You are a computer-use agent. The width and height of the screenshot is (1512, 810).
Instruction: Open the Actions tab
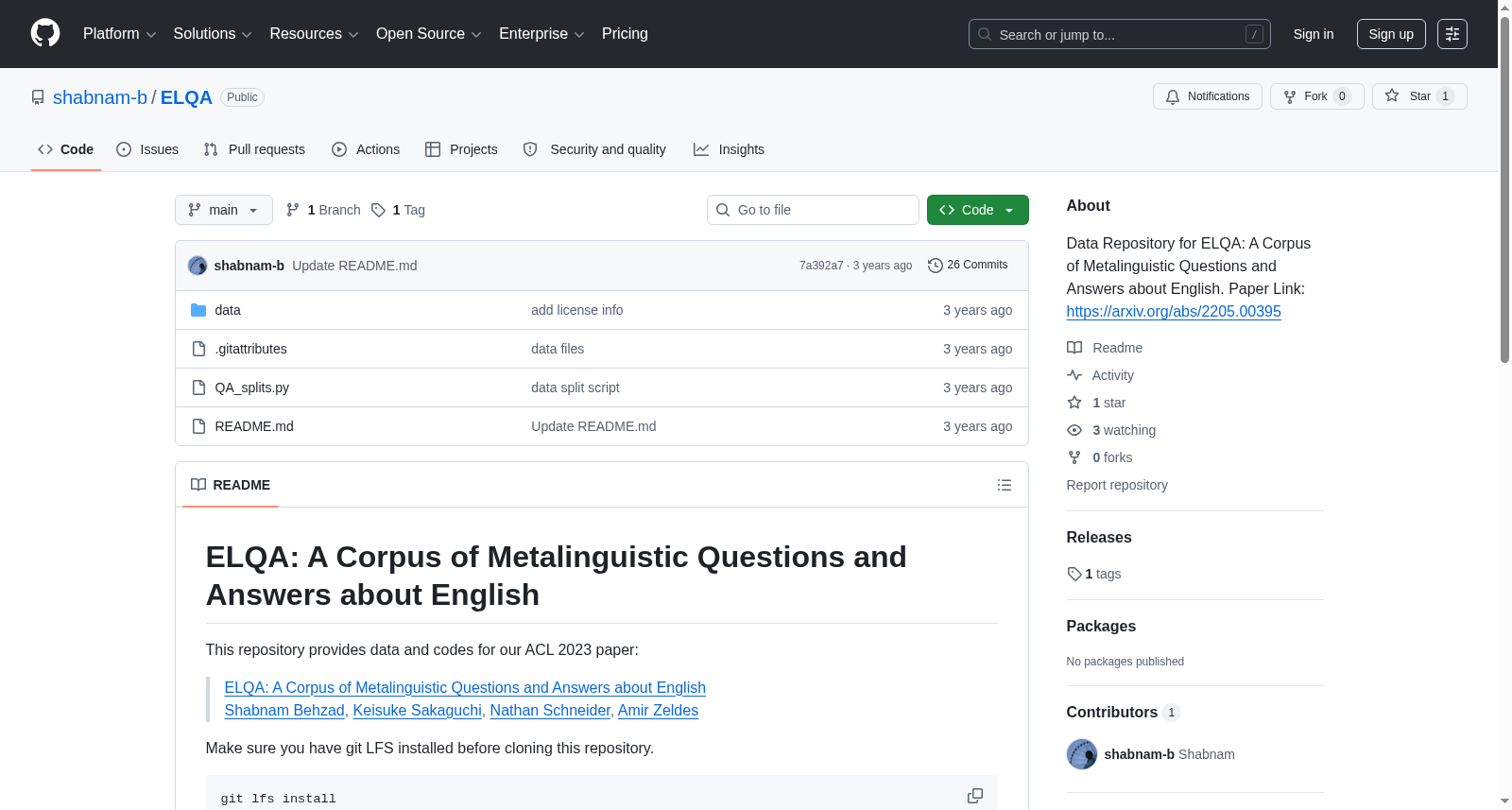click(x=366, y=149)
